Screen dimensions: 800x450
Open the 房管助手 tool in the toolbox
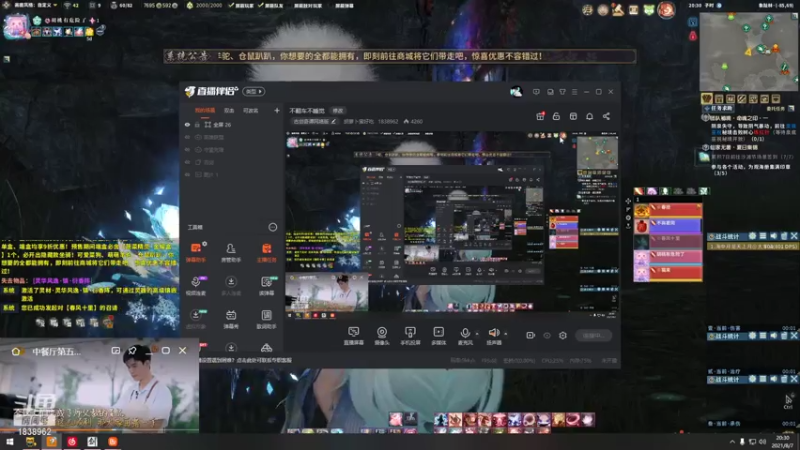[x=231, y=252]
